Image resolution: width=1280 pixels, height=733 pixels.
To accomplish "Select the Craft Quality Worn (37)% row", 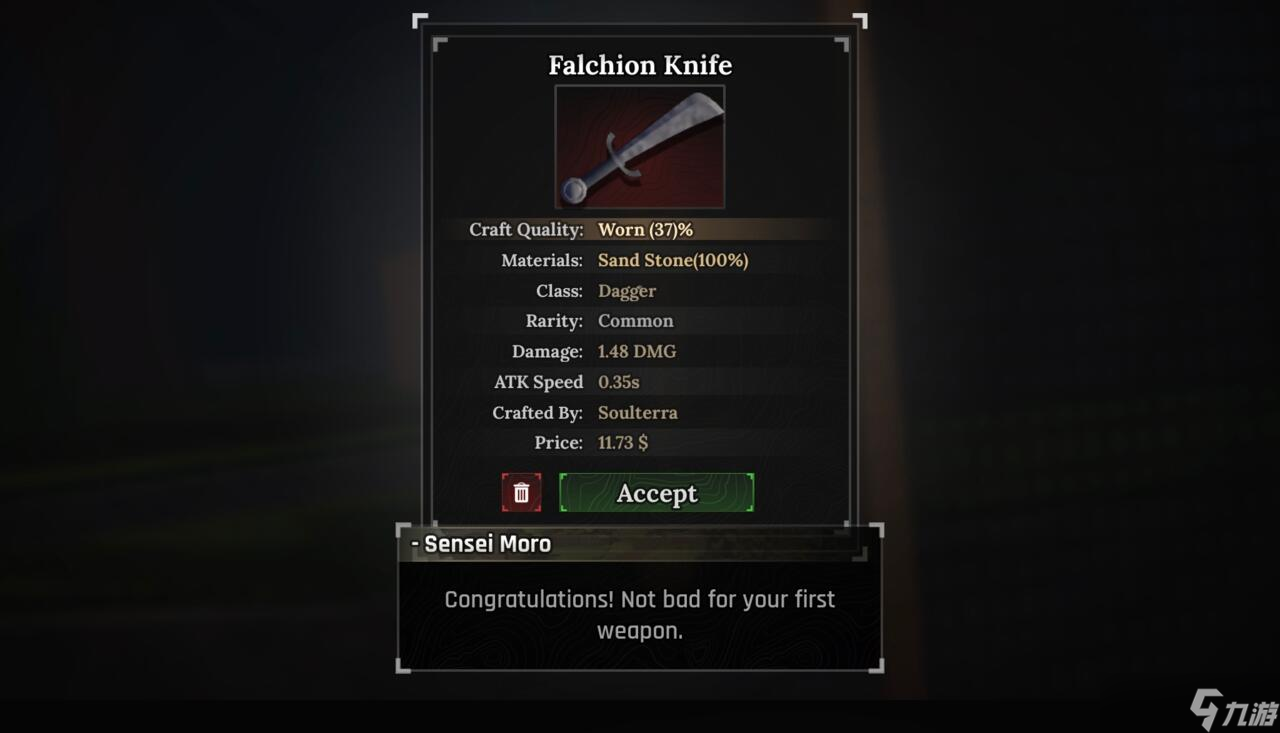I will pyautogui.click(x=640, y=230).
